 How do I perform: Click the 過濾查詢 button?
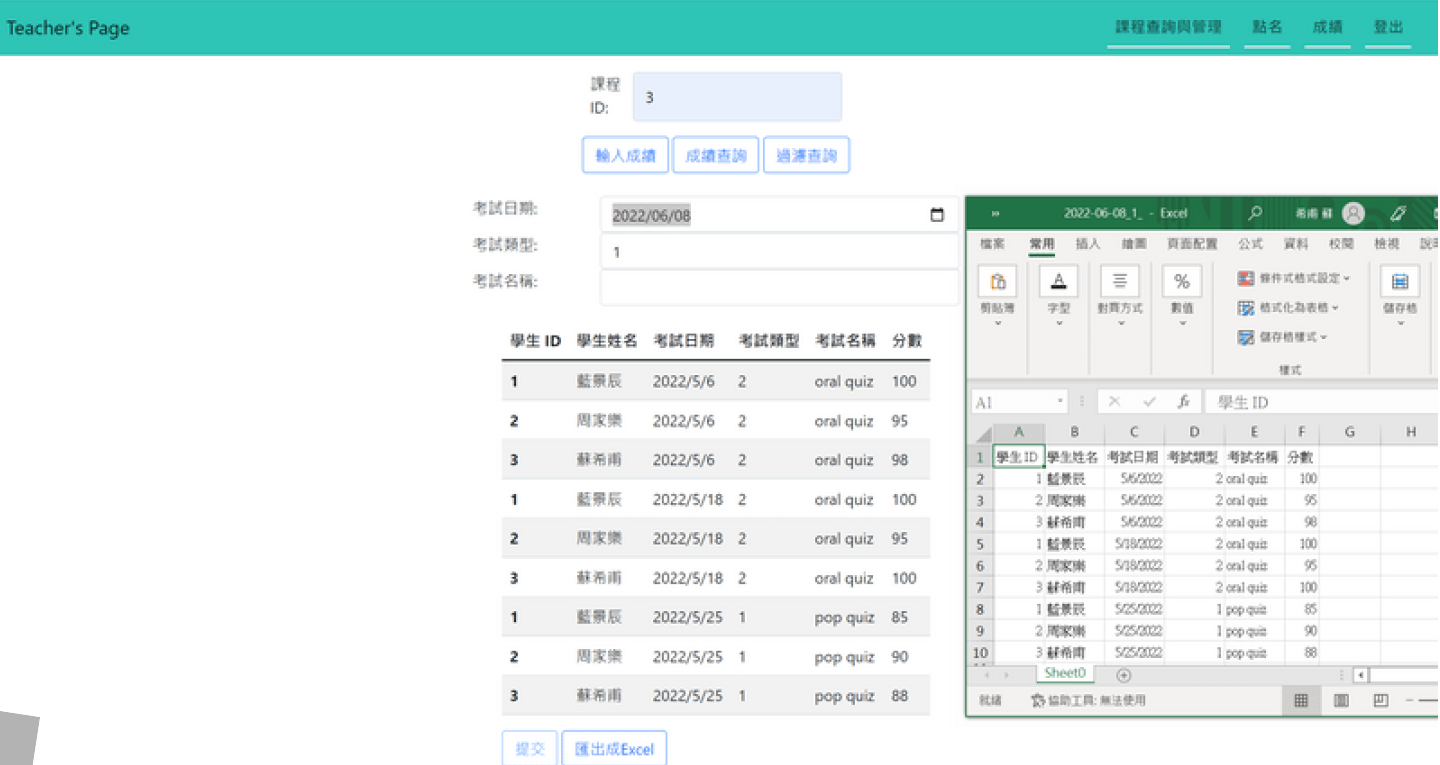(807, 155)
